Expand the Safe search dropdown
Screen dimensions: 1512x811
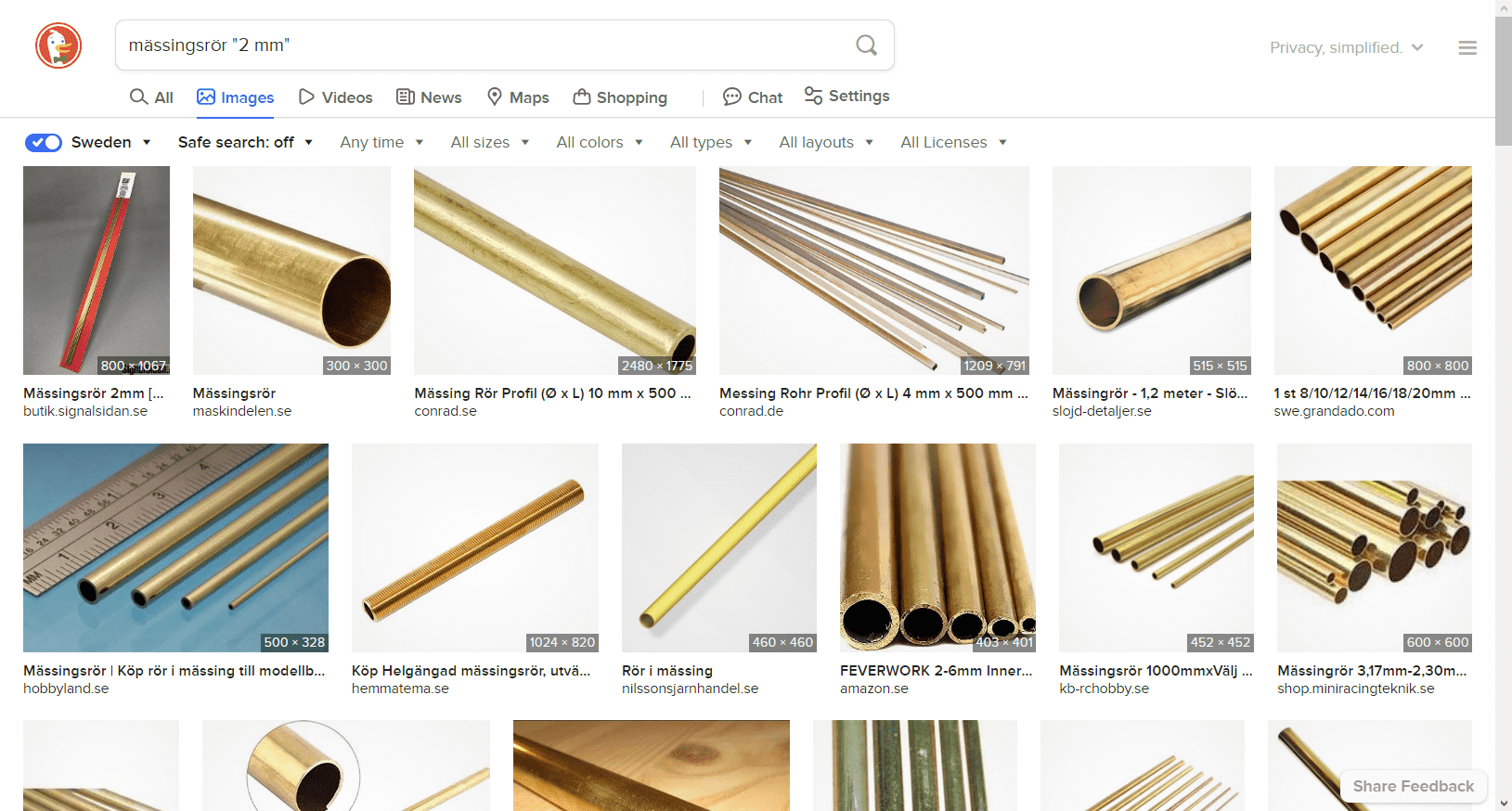[245, 142]
